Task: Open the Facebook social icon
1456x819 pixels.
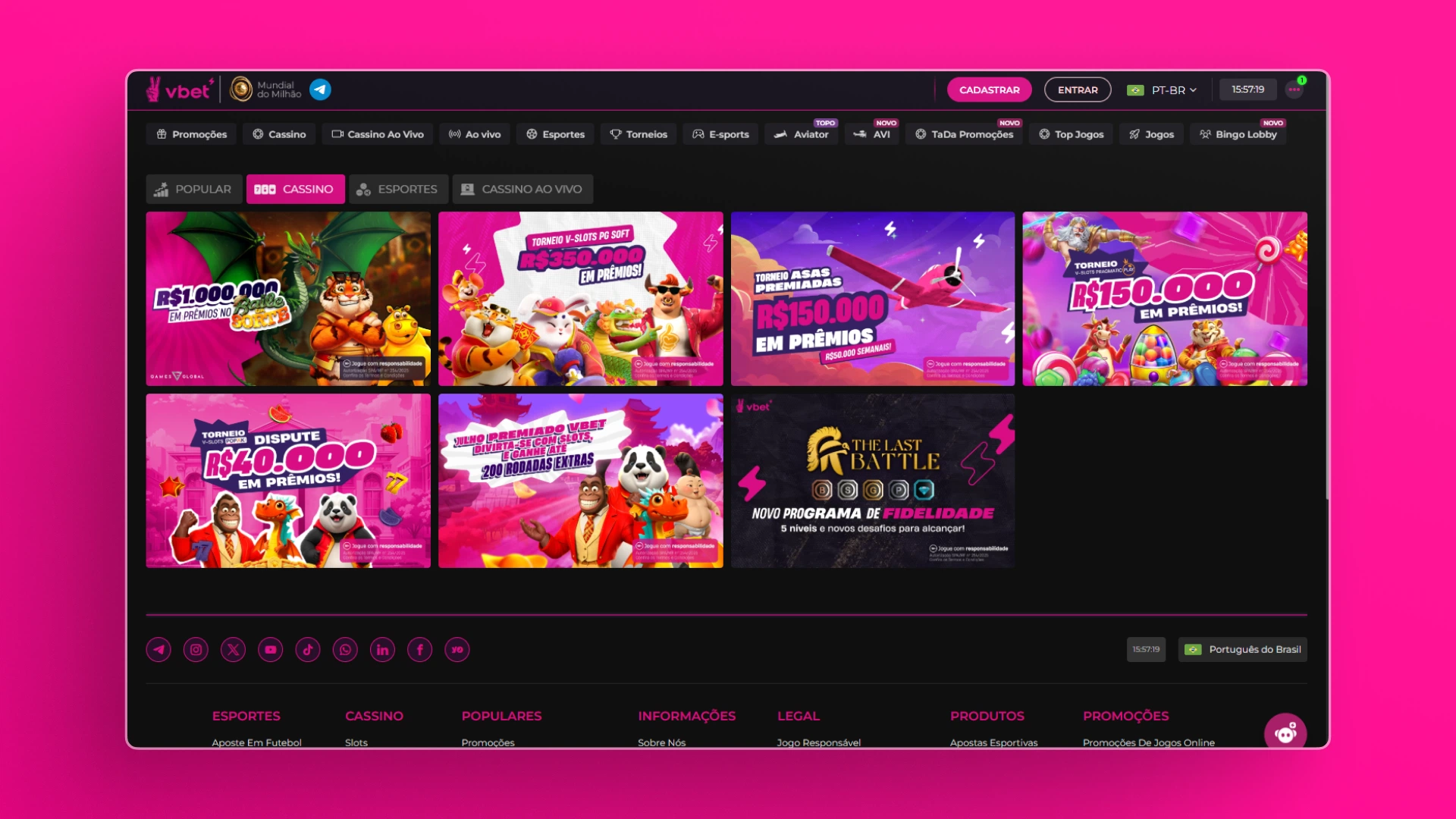Action: coord(420,650)
